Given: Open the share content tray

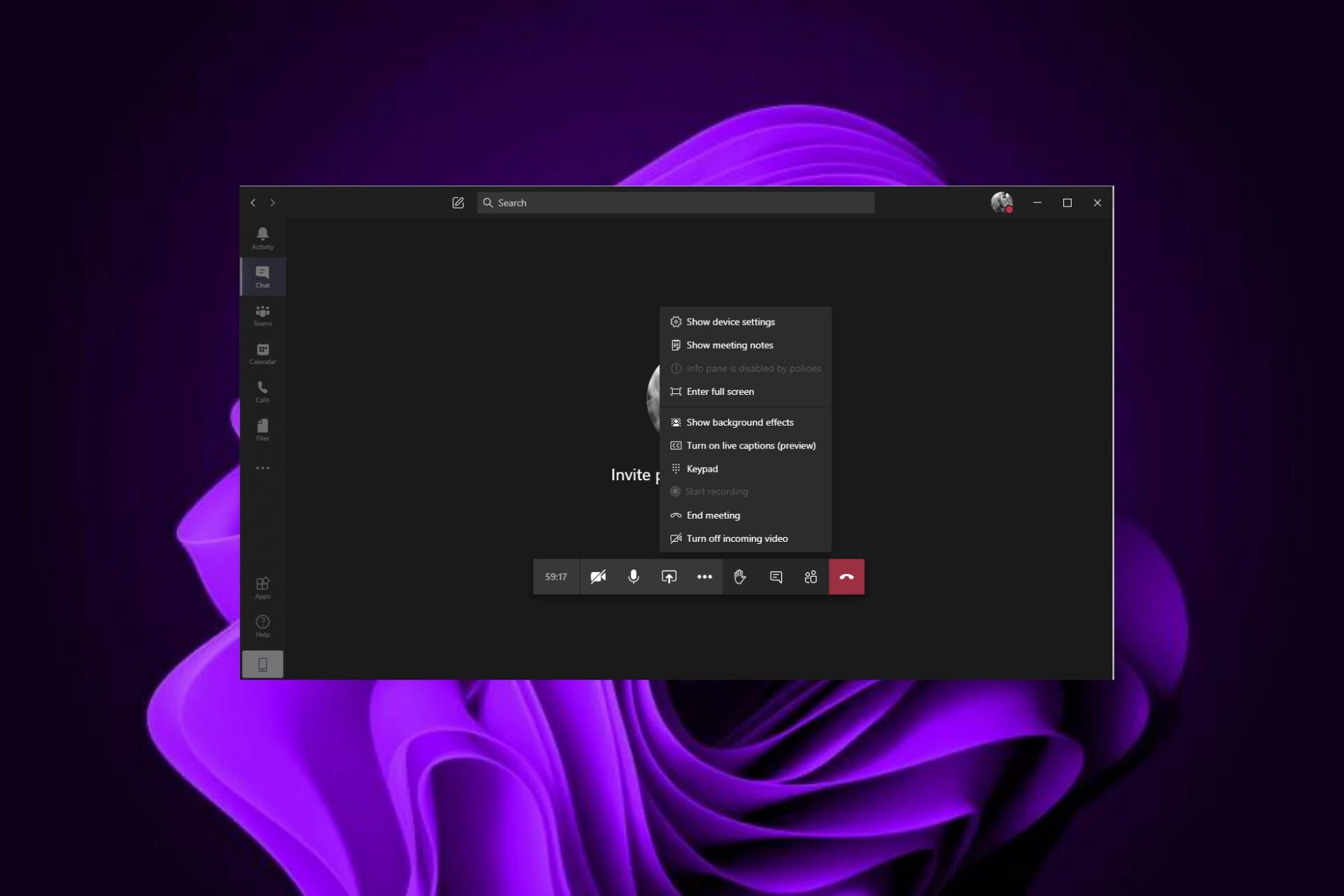Looking at the screenshot, I should (x=669, y=577).
